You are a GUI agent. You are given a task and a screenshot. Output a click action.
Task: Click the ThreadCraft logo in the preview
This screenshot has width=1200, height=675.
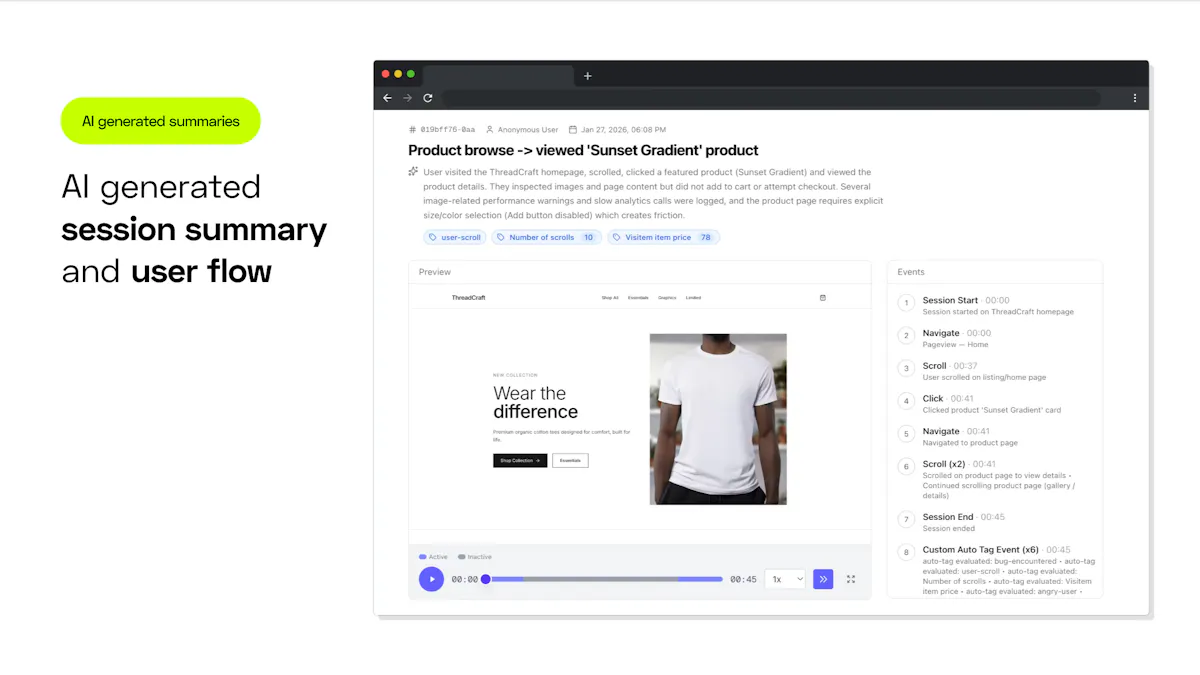(468, 297)
